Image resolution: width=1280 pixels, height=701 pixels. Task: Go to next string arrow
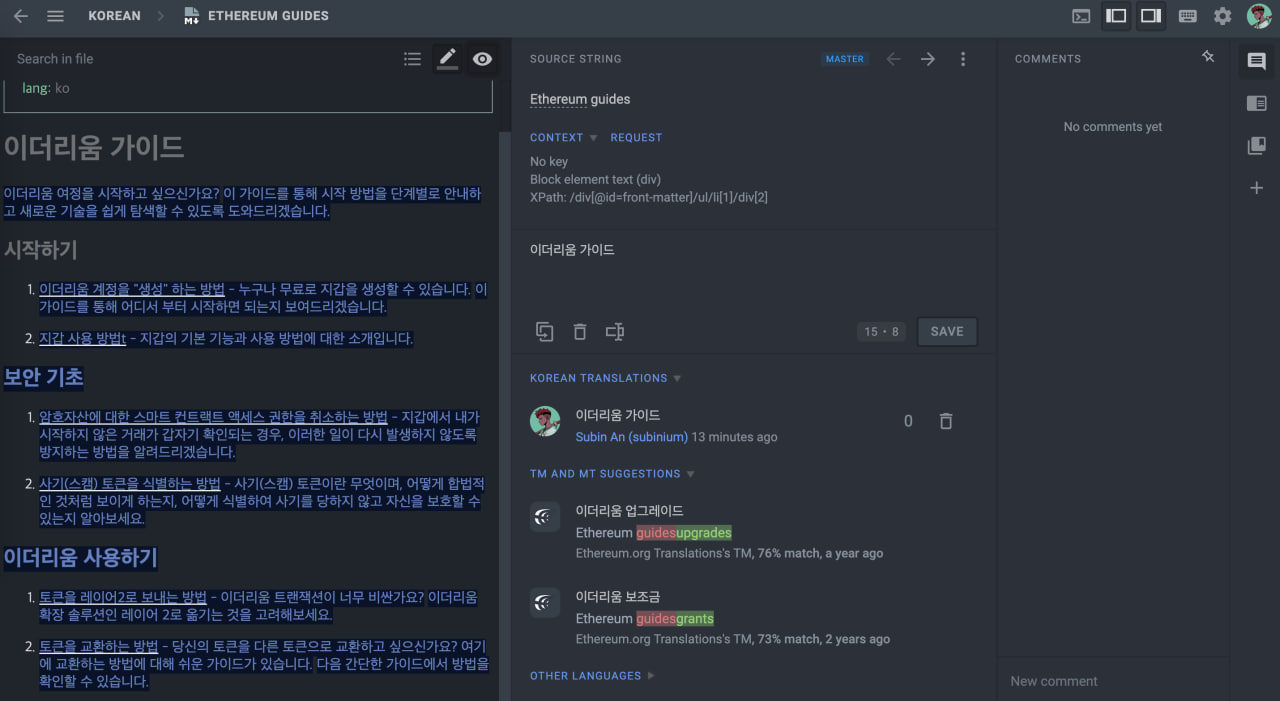pyautogui.click(x=928, y=59)
